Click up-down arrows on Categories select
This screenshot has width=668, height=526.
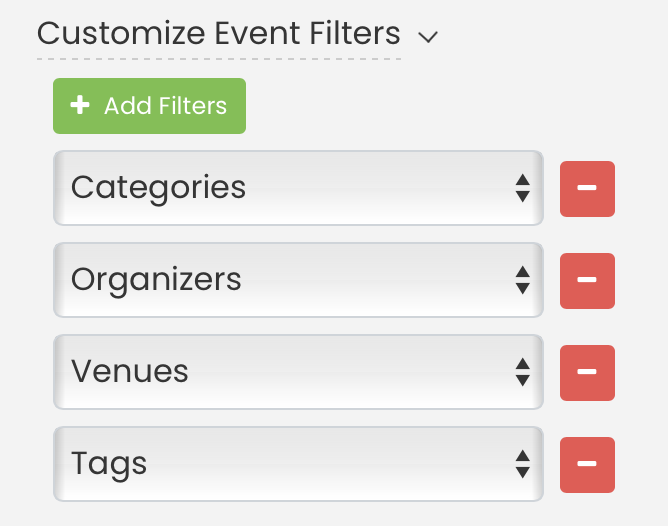click(x=522, y=188)
